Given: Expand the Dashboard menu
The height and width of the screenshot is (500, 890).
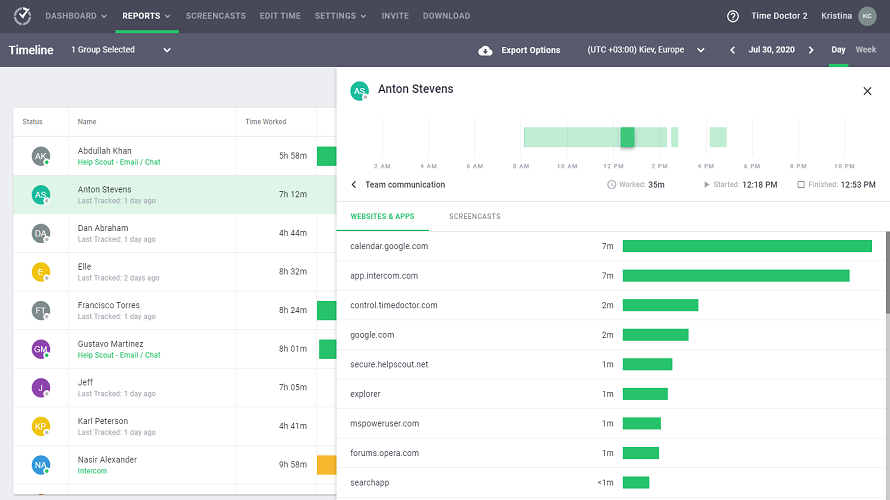Looking at the screenshot, I should tap(77, 16).
